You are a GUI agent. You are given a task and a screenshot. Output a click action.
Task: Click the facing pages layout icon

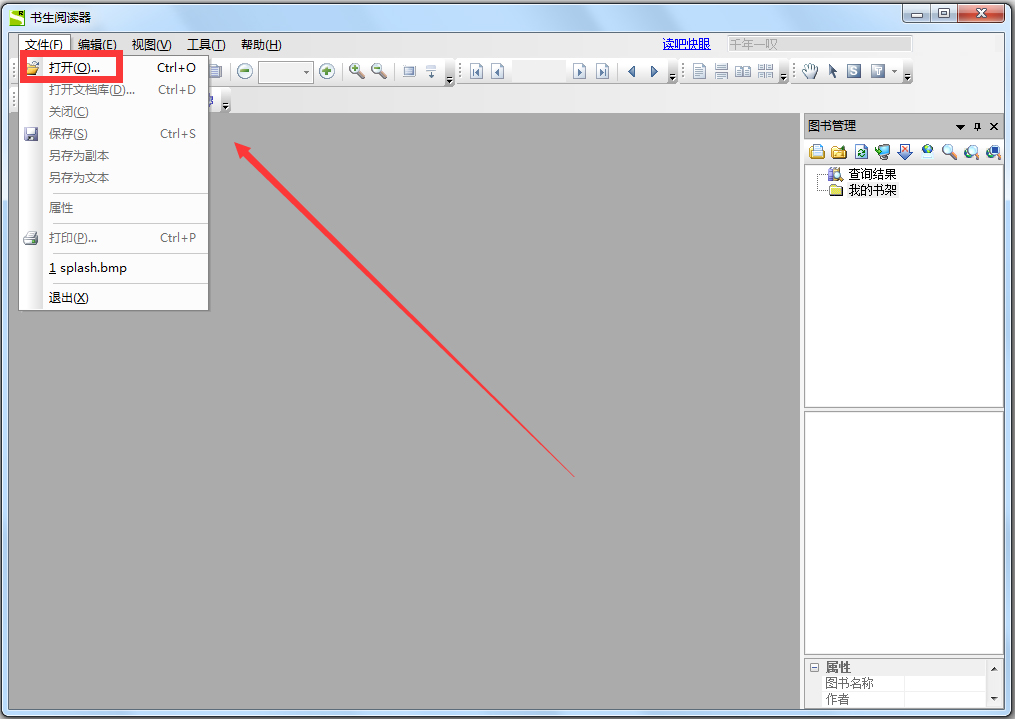[x=743, y=71]
